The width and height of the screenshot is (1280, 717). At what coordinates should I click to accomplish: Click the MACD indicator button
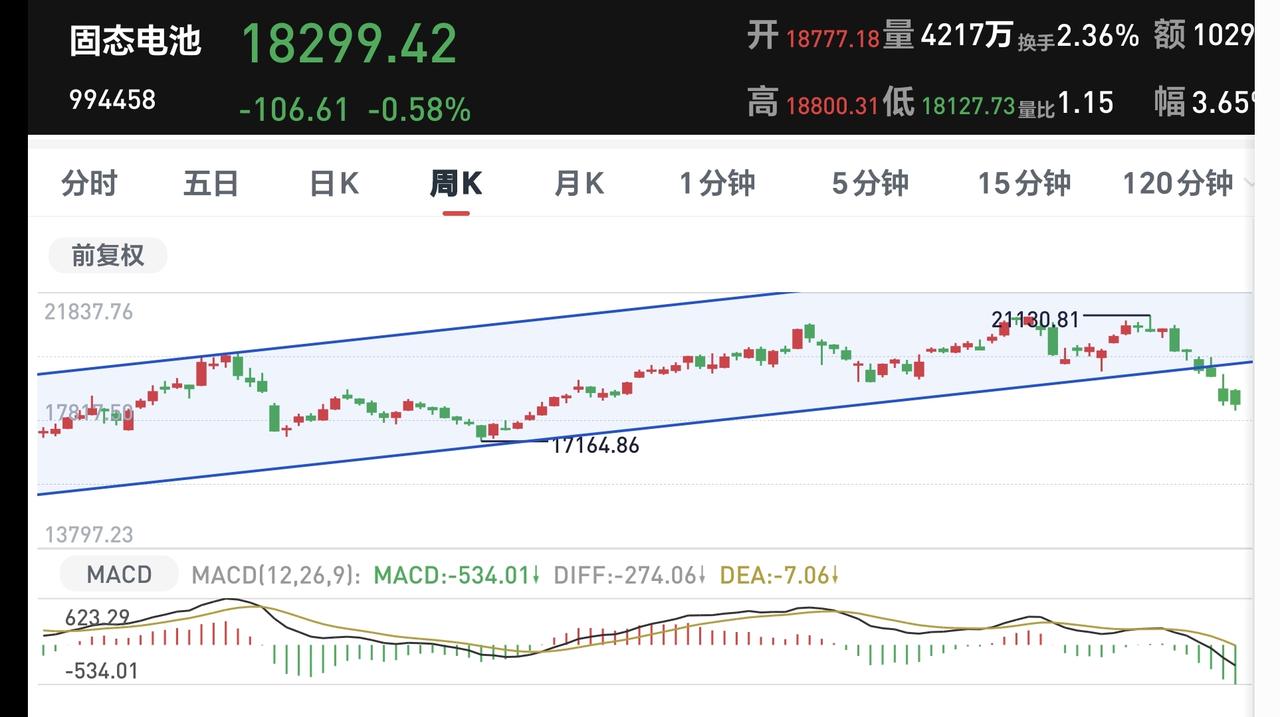click(x=119, y=574)
